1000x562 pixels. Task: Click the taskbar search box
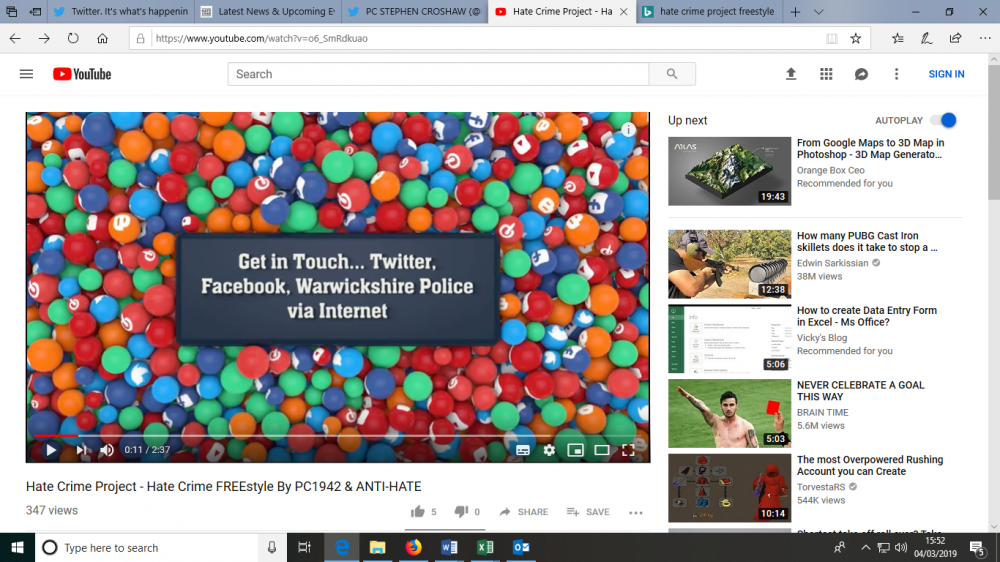click(x=147, y=547)
